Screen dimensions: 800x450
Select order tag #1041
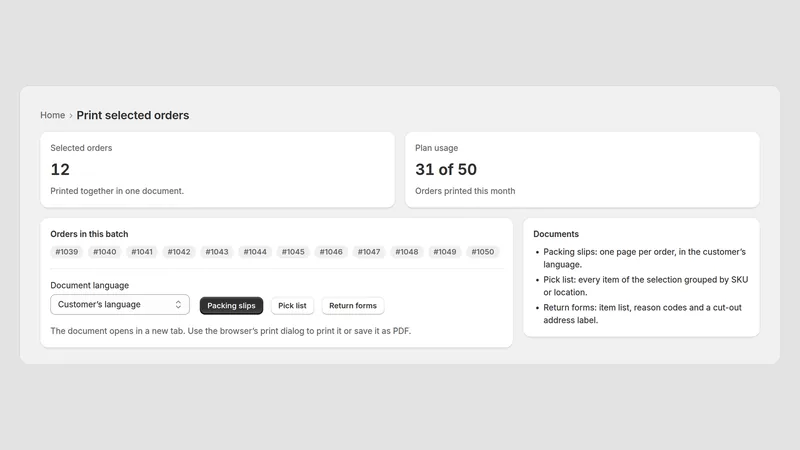(142, 252)
